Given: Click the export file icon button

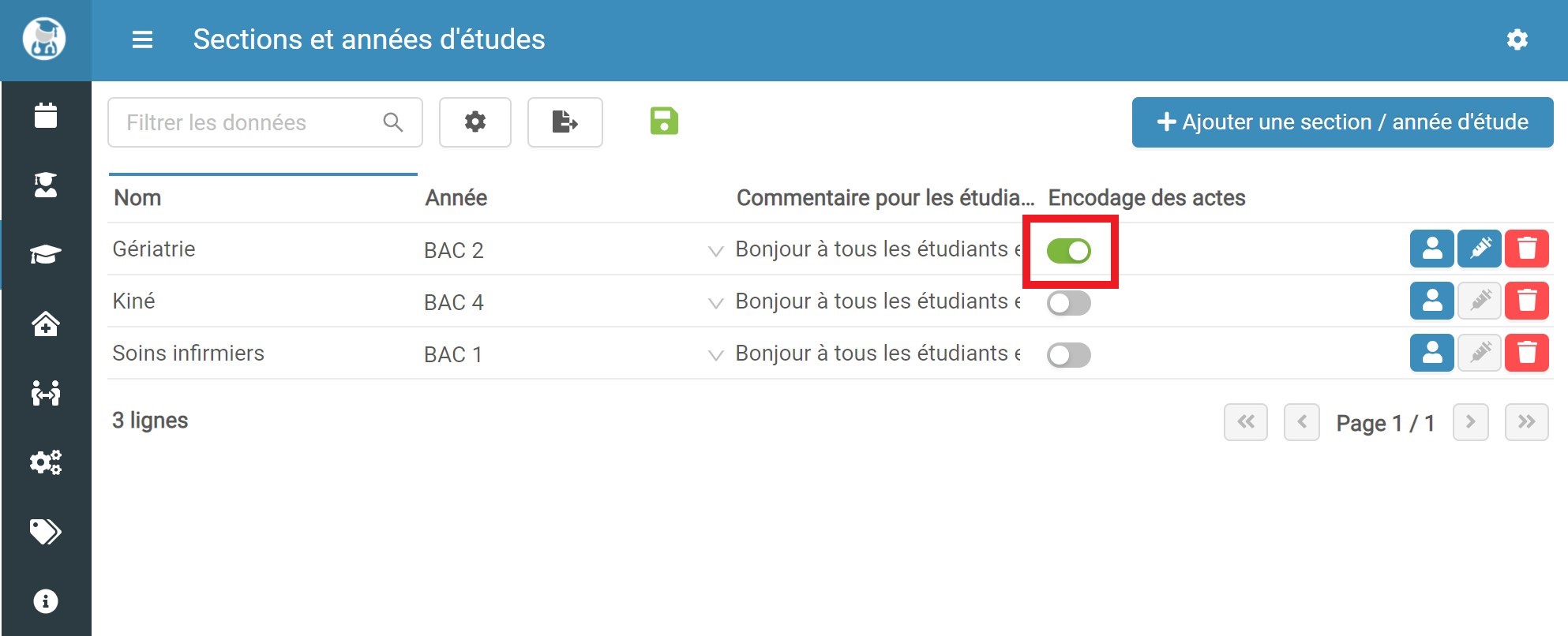Looking at the screenshot, I should click(x=565, y=122).
